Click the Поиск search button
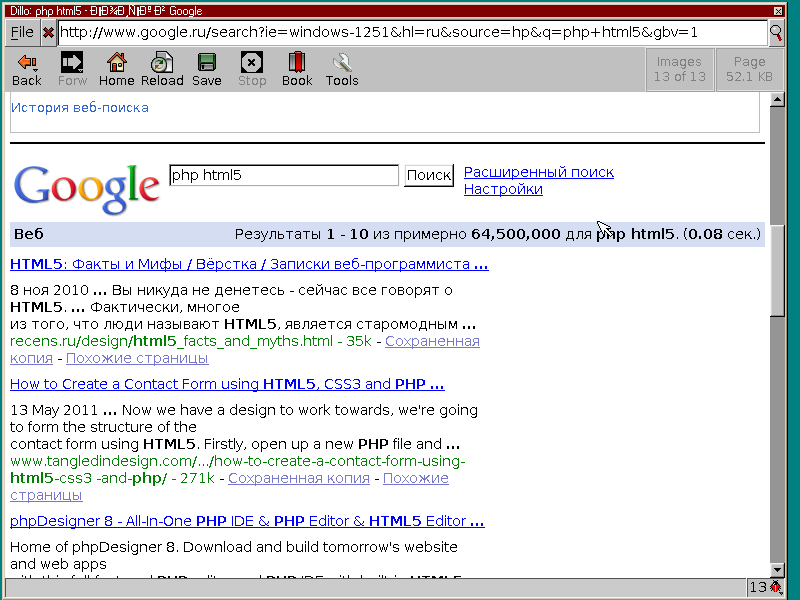The width and height of the screenshot is (800, 600). click(x=429, y=176)
